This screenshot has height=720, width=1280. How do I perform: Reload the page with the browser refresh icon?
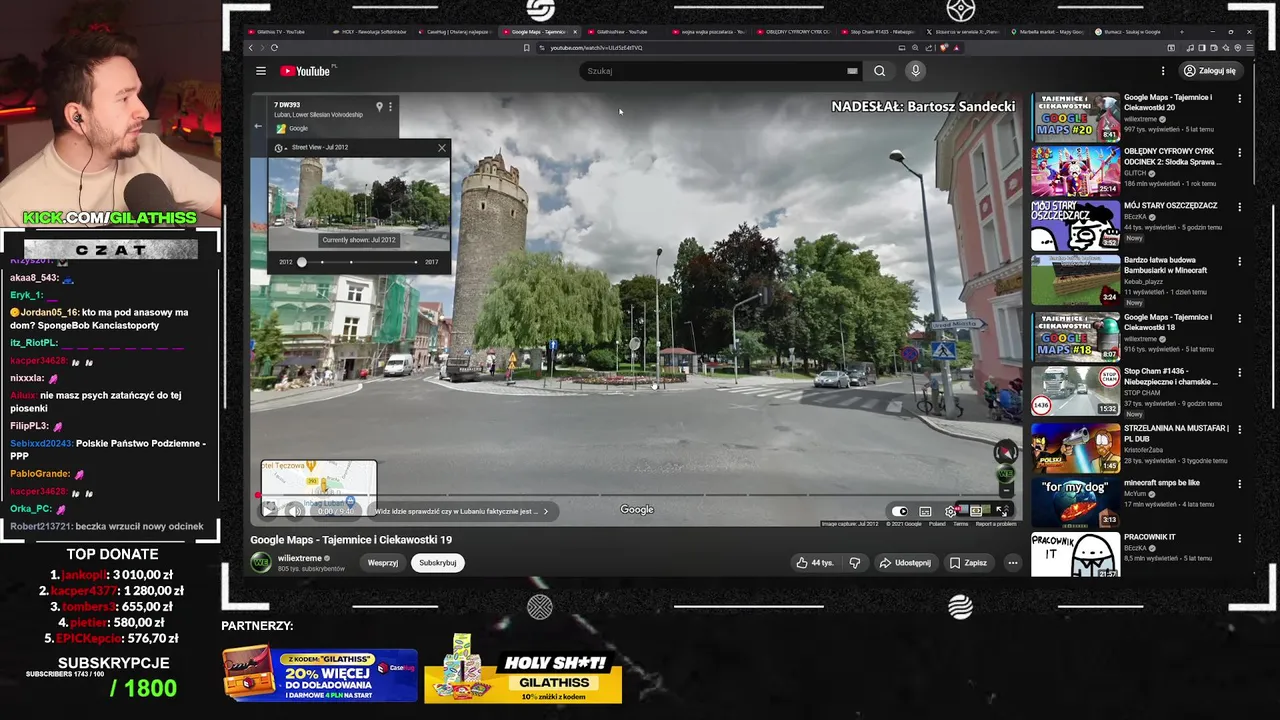274,47
